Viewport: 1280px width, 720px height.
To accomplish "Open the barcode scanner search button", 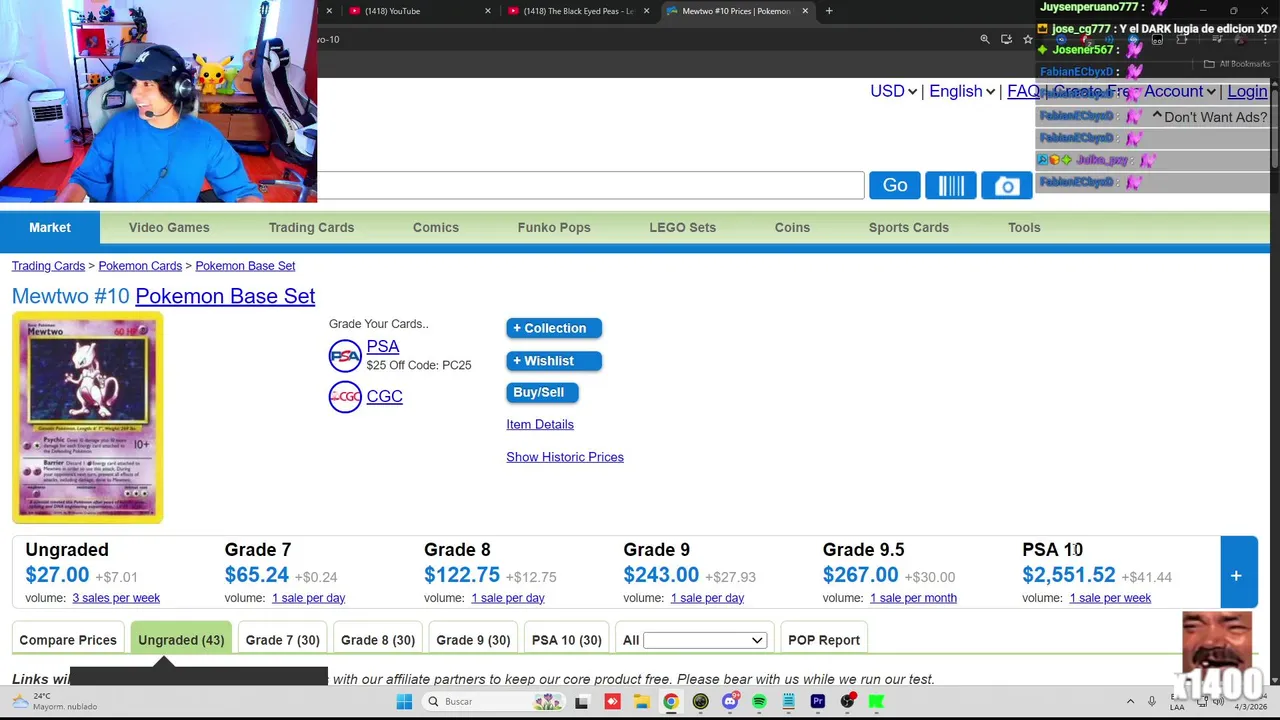I will [951, 185].
